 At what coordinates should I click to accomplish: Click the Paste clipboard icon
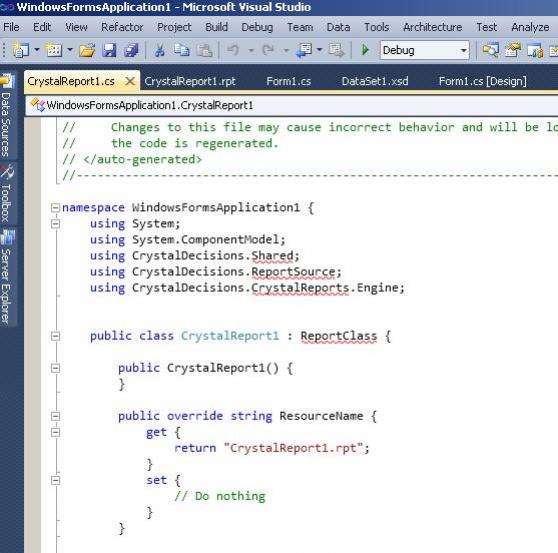click(204, 50)
